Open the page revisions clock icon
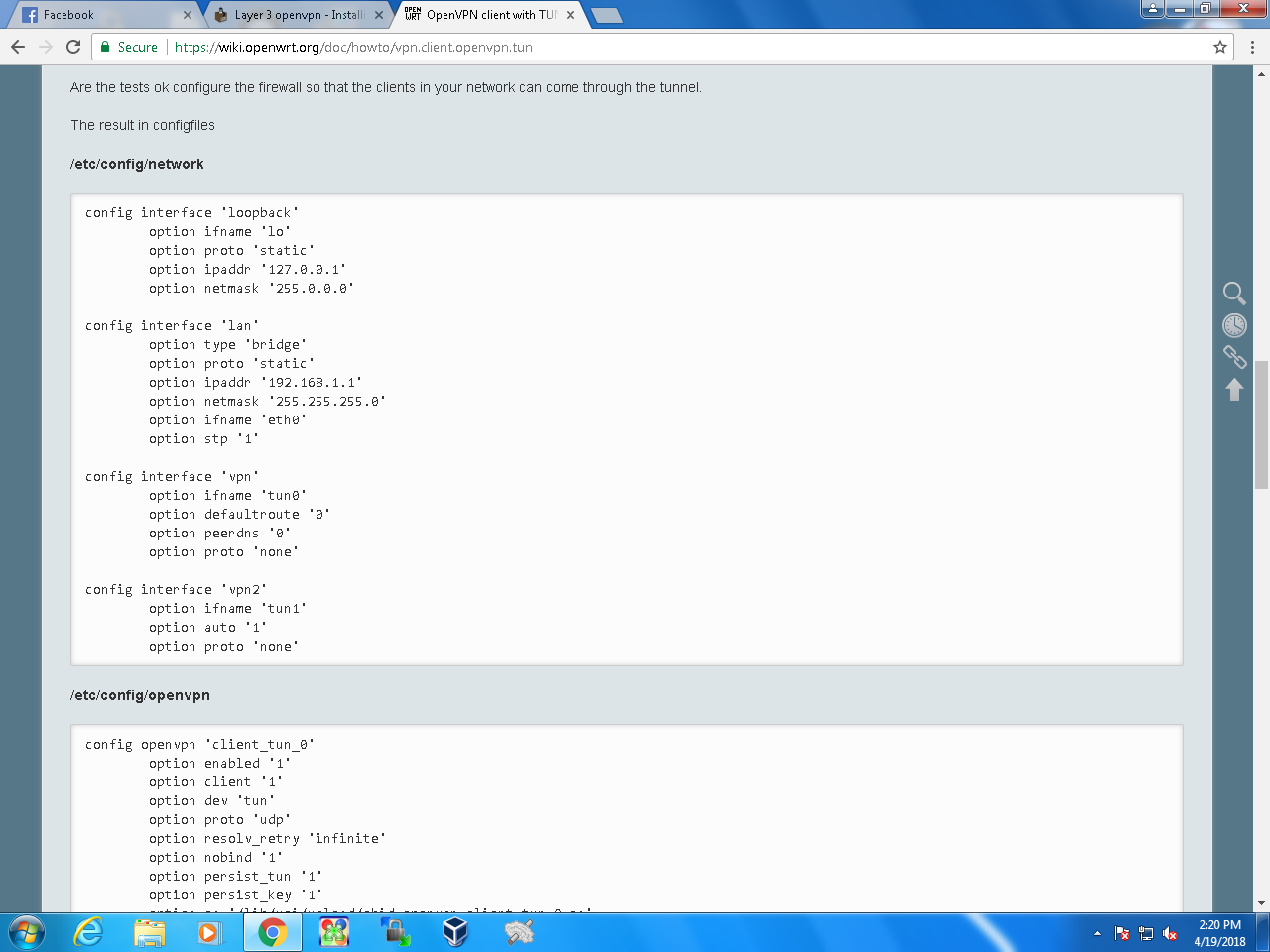 tap(1234, 325)
